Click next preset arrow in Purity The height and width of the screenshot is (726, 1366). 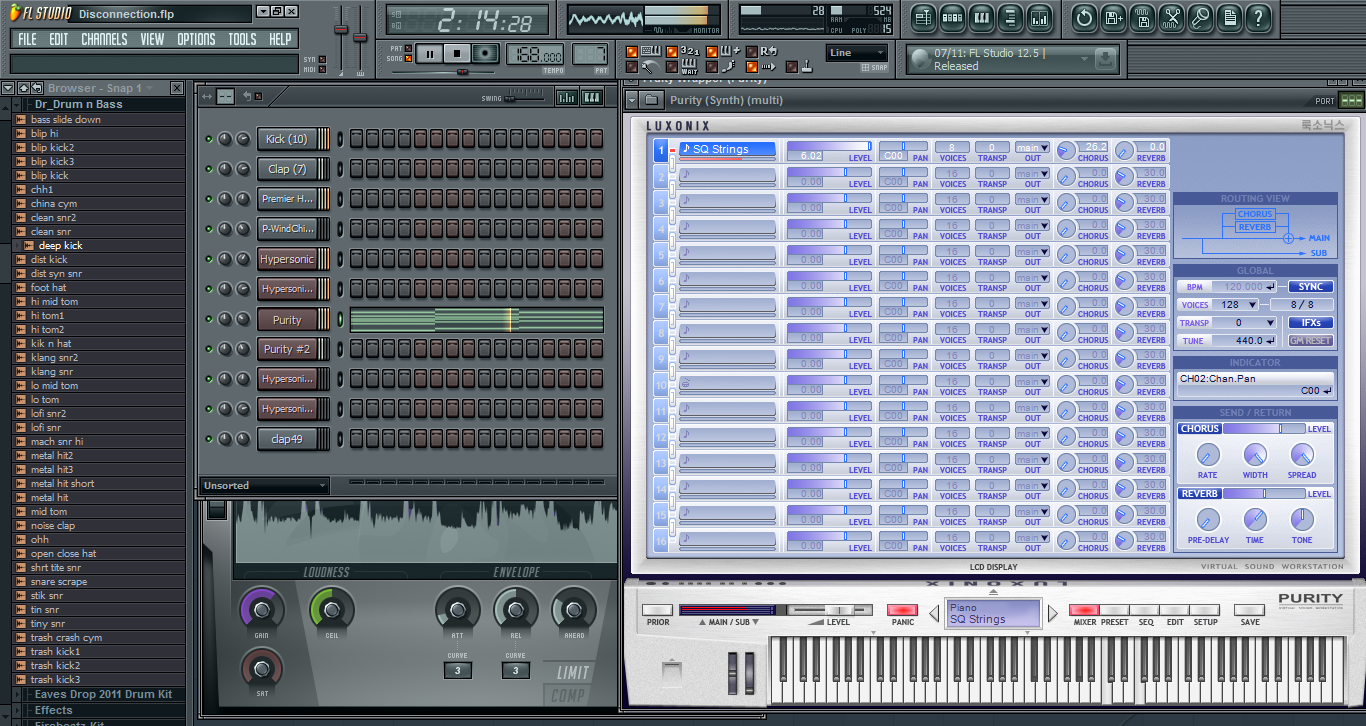(1052, 613)
